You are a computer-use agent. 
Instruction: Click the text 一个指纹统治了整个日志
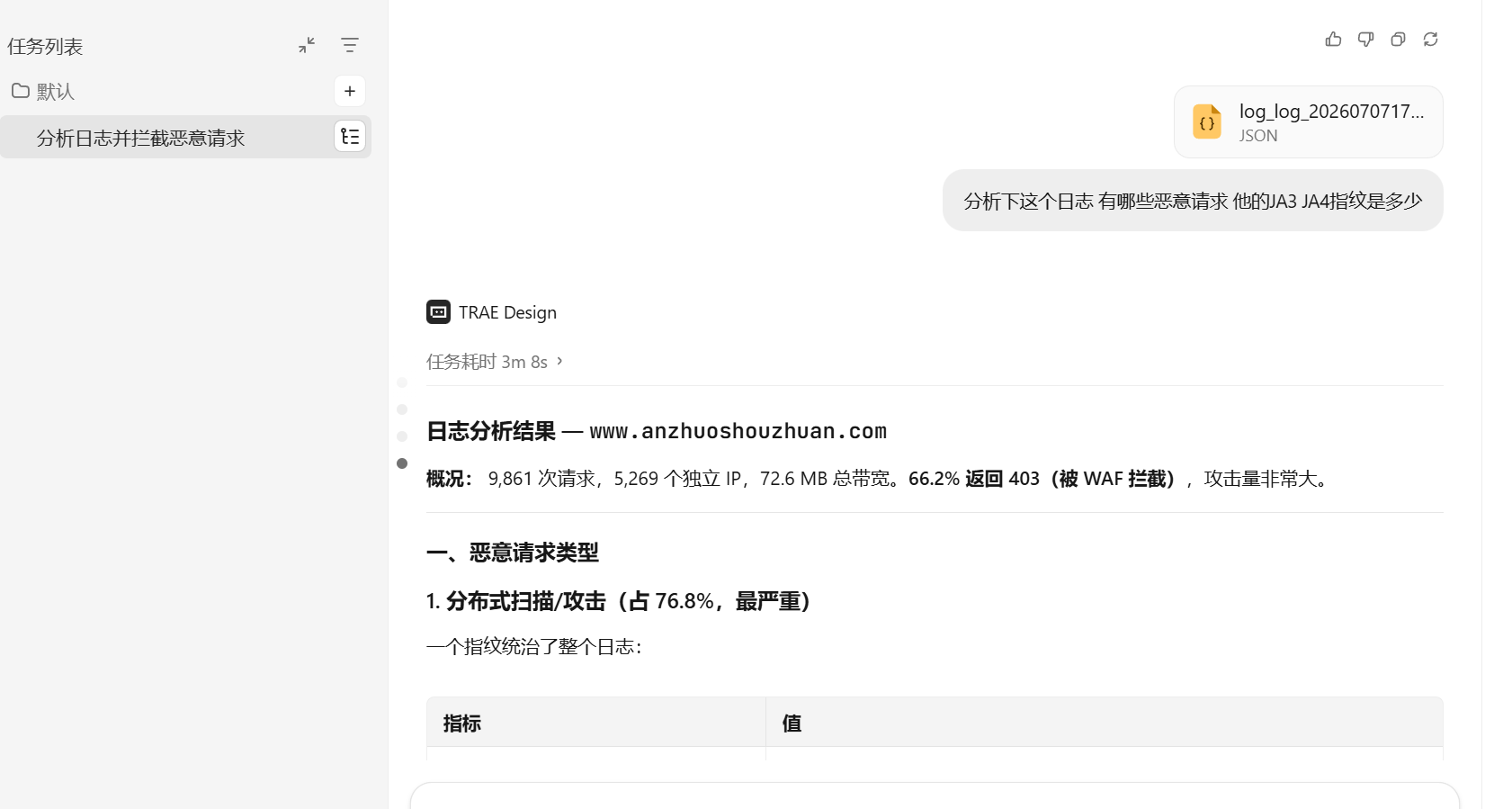click(x=533, y=647)
